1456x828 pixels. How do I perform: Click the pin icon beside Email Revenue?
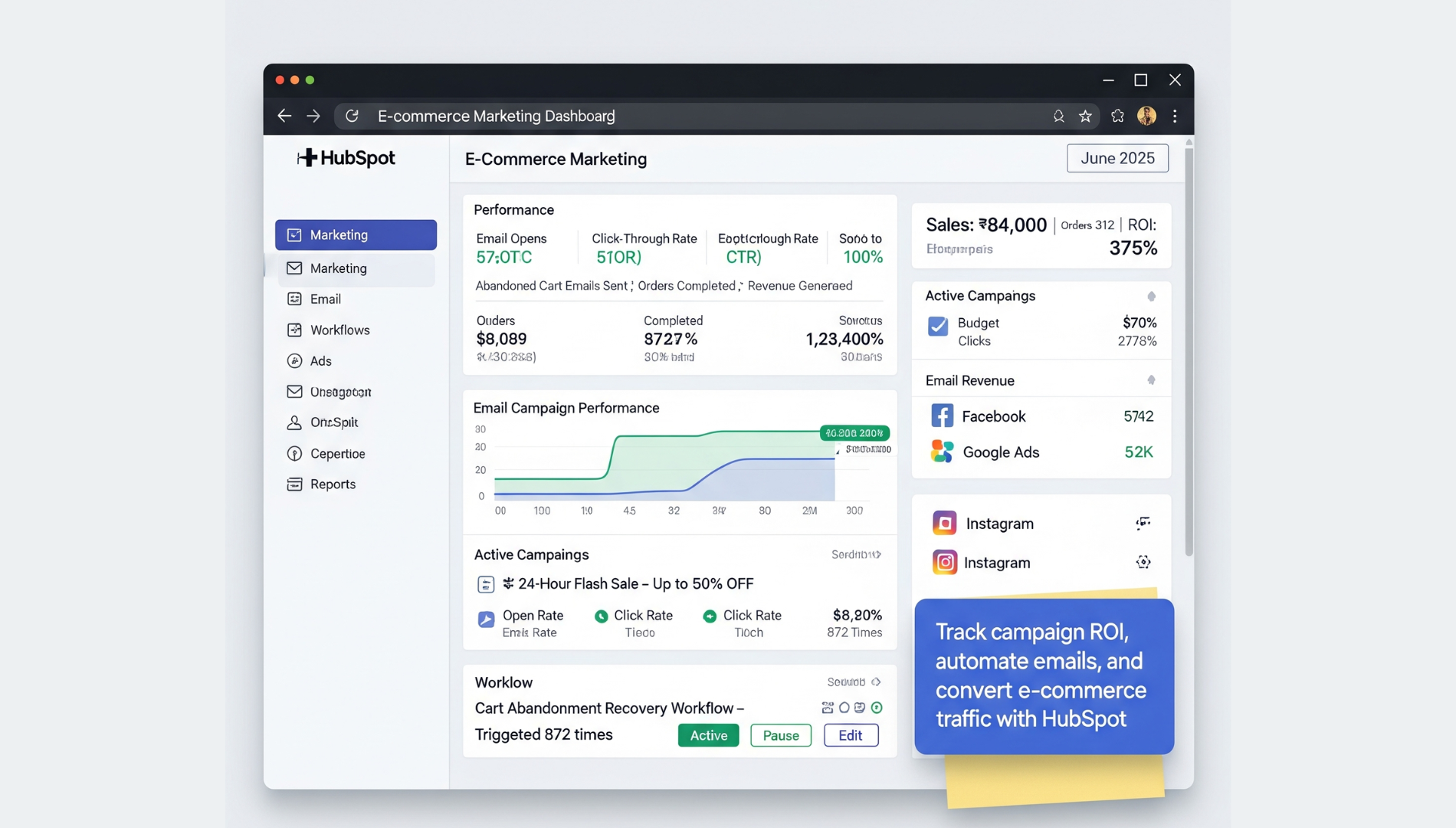click(x=1151, y=380)
